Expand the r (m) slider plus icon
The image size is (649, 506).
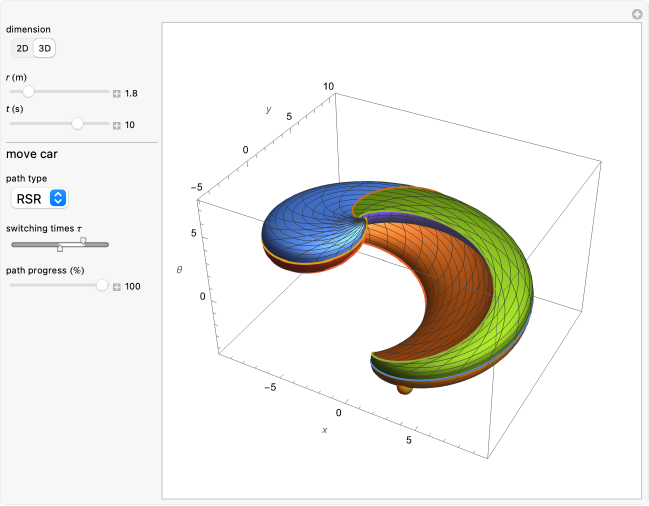[x=117, y=93]
